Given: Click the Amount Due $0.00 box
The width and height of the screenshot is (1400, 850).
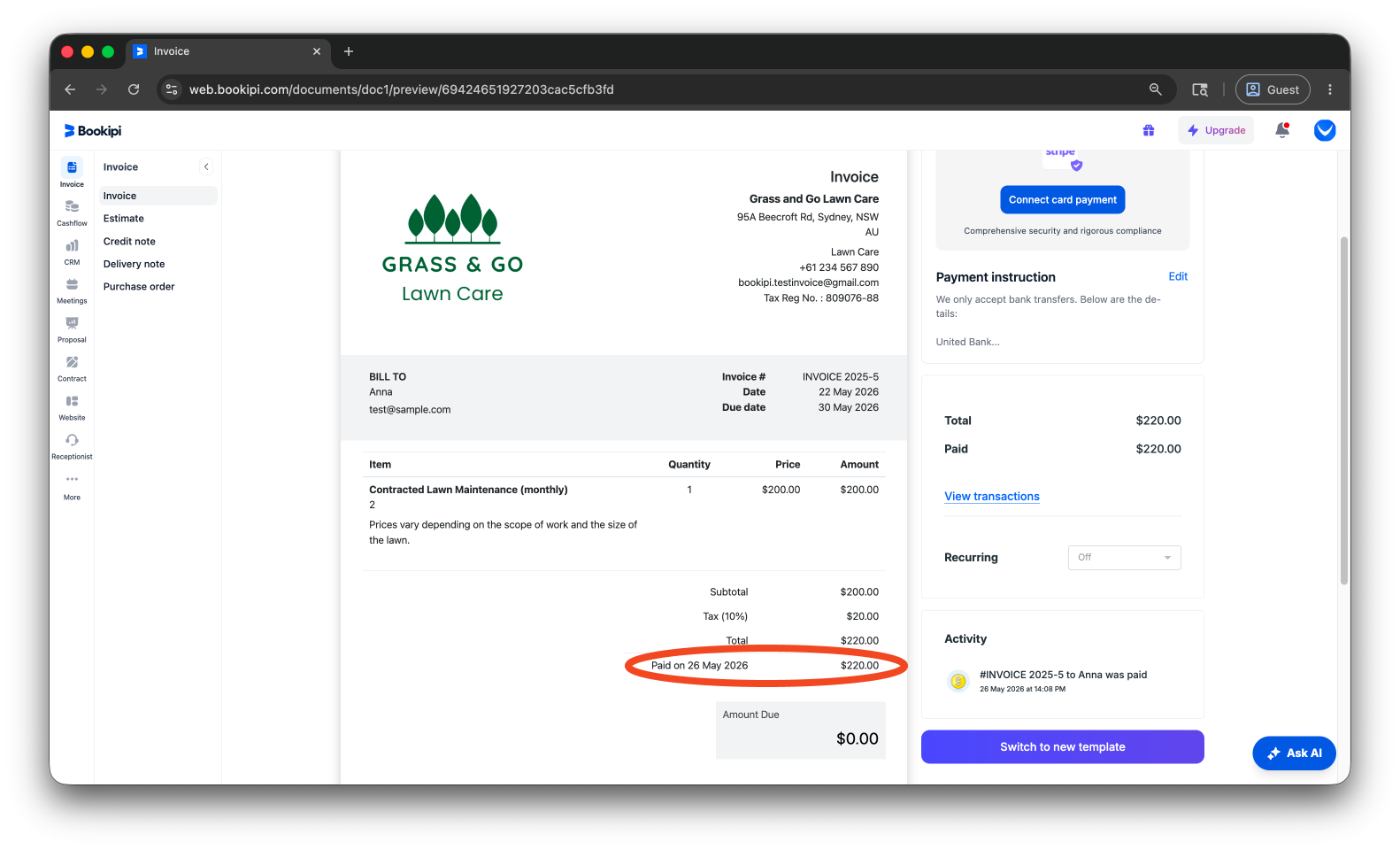Looking at the screenshot, I should [x=801, y=730].
